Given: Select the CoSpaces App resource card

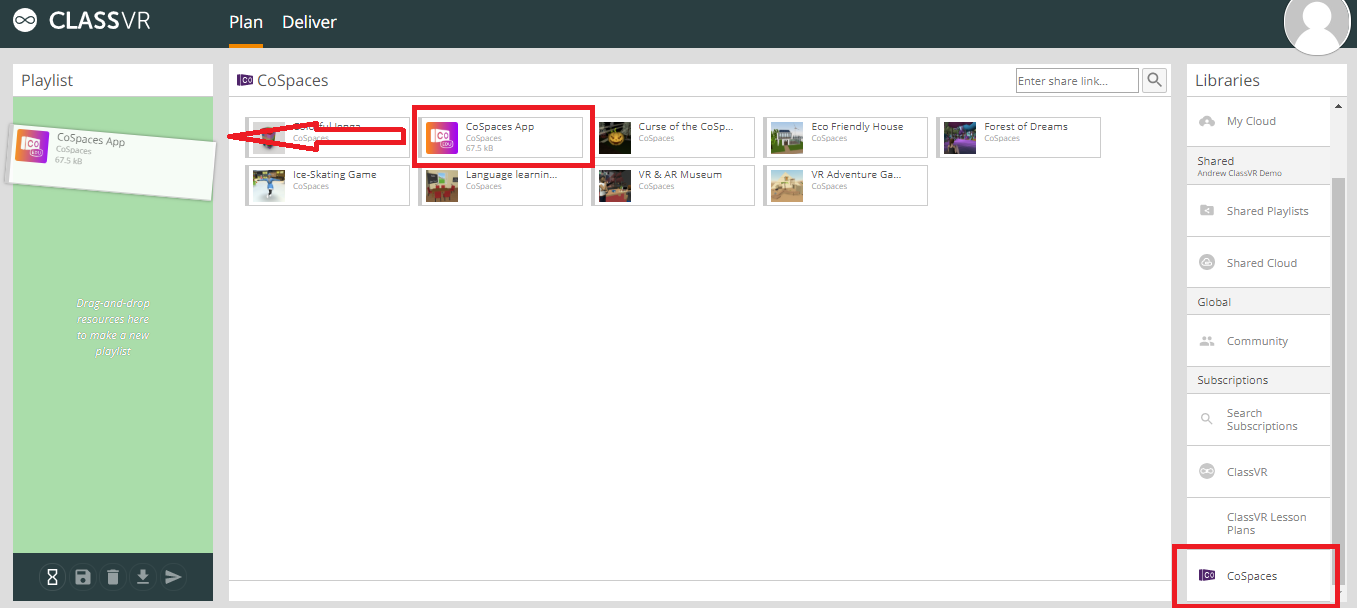Looking at the screenshot, I should click(502, 137).
